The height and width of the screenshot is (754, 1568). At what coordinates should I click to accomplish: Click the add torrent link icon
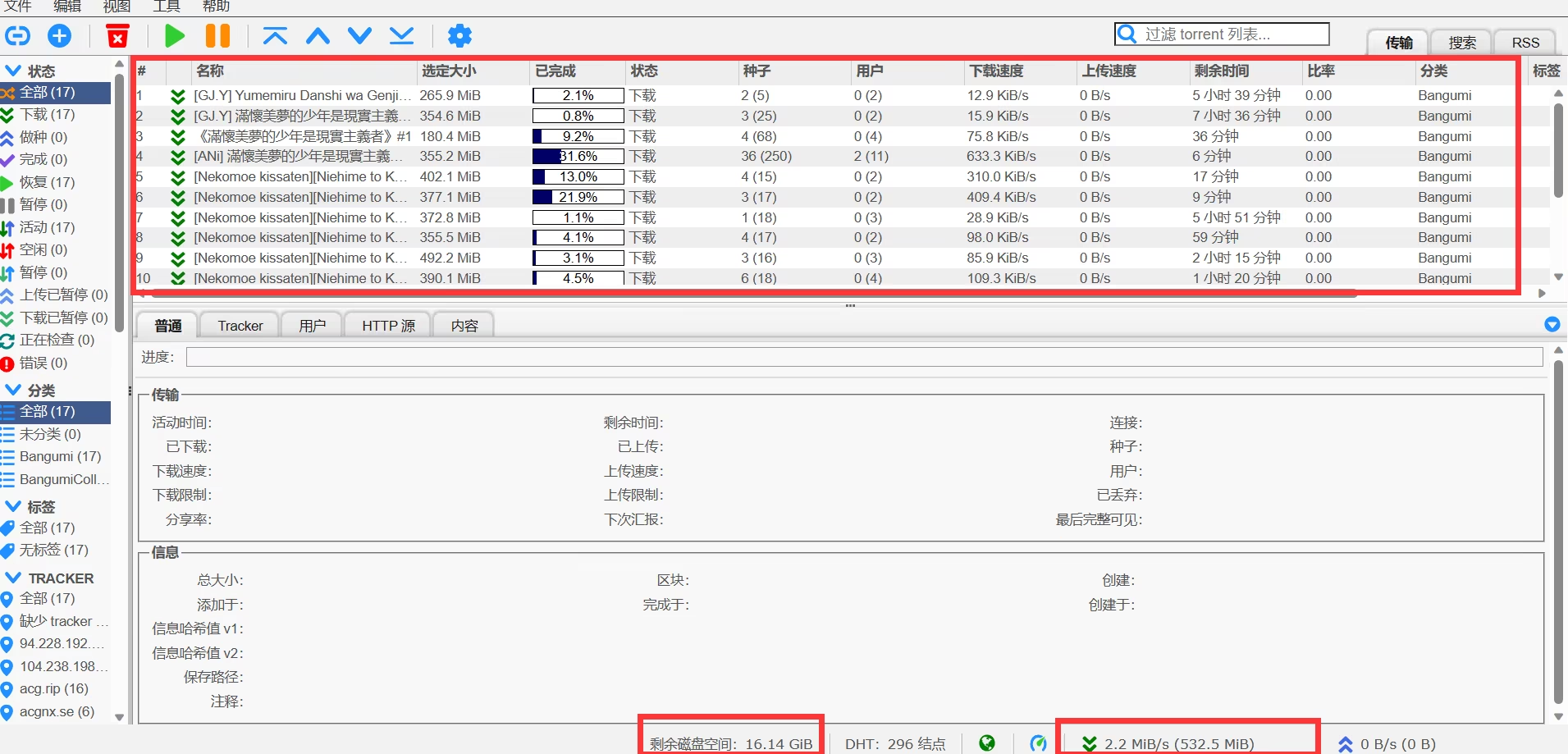17,35
